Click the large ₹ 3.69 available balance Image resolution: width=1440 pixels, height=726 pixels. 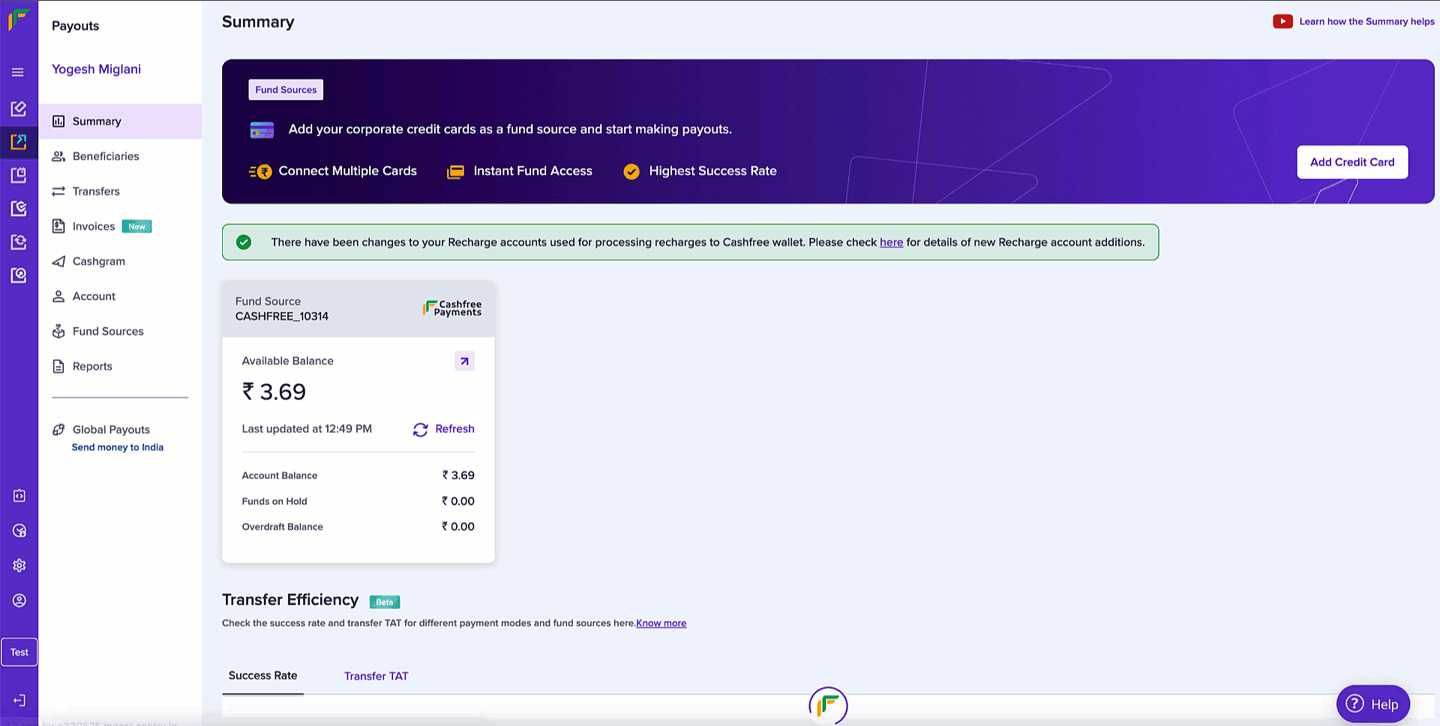pos(274,392)
